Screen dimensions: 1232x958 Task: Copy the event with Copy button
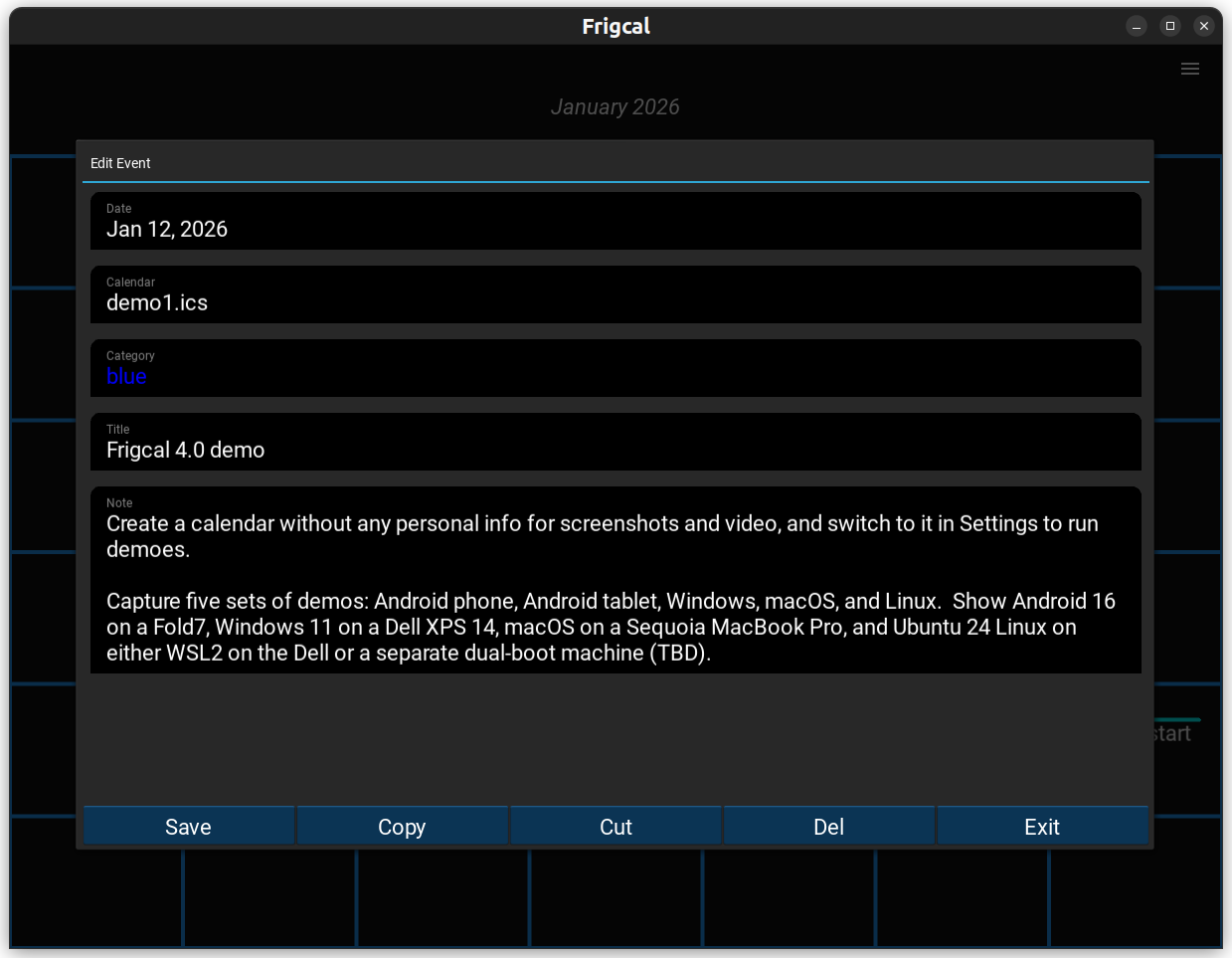click(402, 826)
